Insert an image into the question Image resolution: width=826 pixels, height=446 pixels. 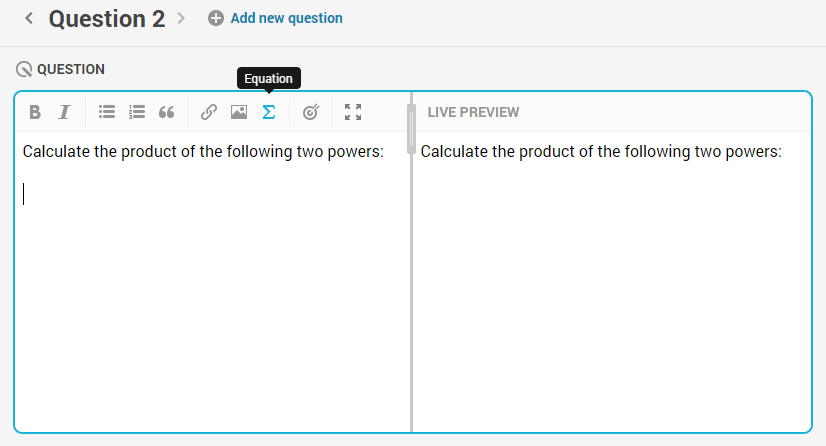pos(239,112)
